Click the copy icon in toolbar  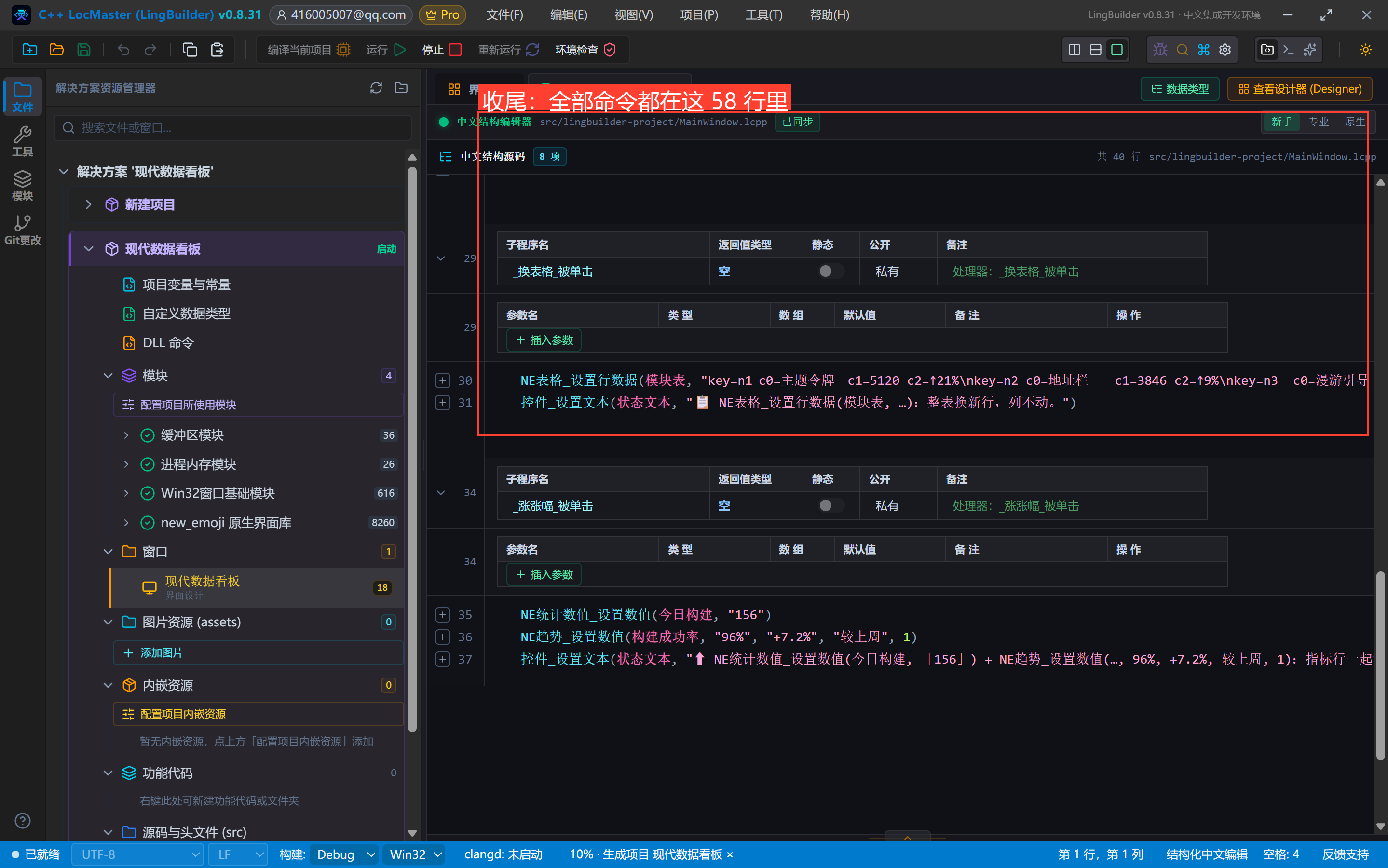point(190,50)
